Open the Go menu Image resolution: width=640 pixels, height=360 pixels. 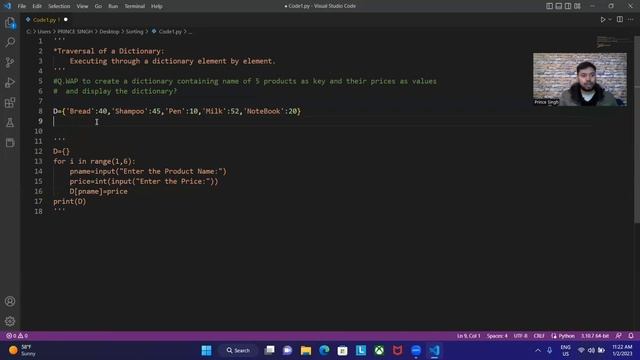tap(98, 6)
